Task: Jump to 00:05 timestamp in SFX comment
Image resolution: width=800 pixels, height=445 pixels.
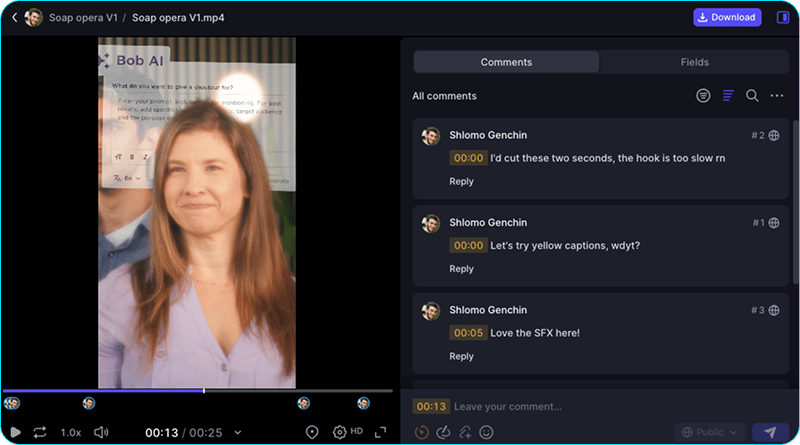Action: (x=468, y=333)
